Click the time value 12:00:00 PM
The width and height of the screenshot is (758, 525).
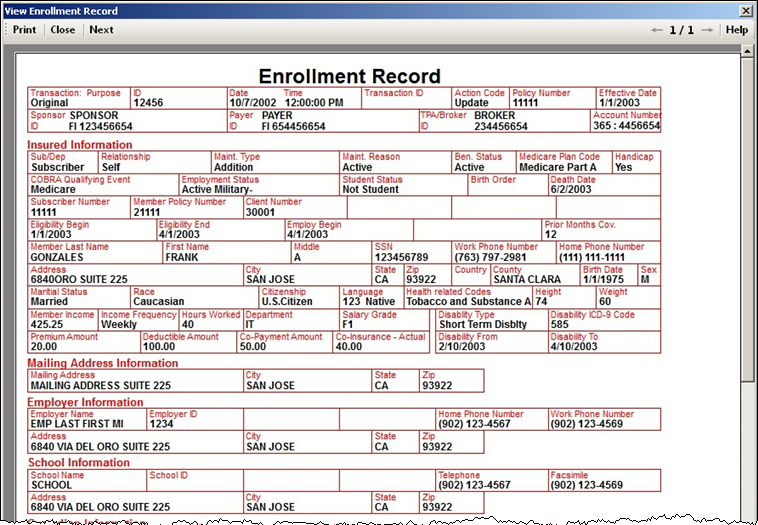(314, 102)
